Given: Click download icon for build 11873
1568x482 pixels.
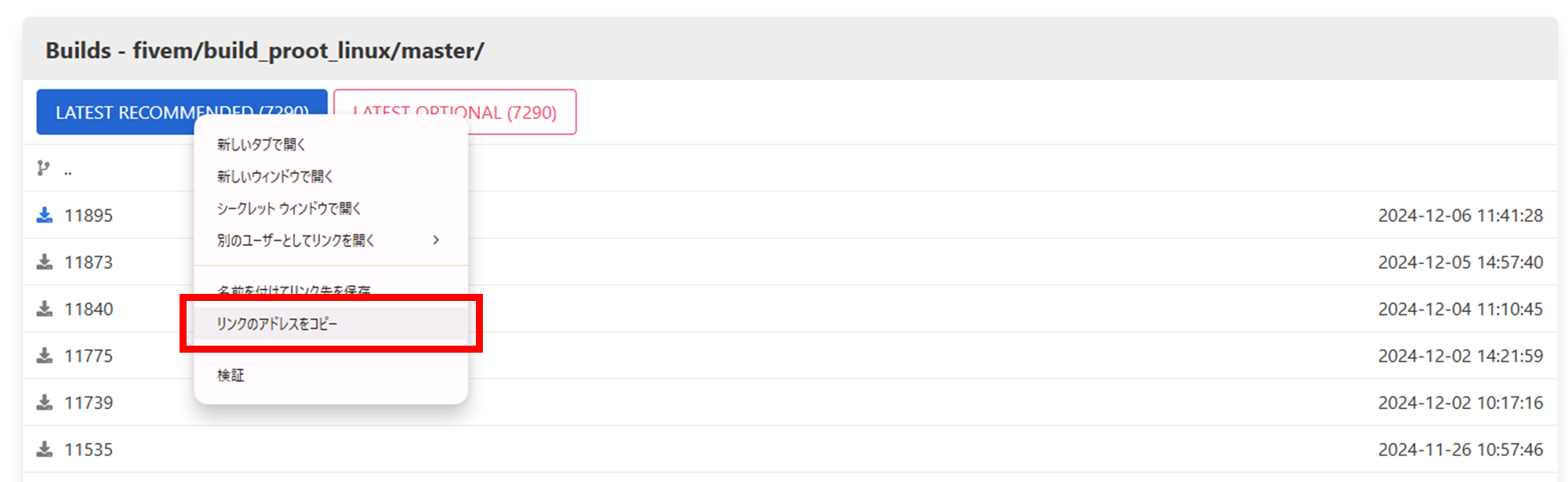Looking at the screenshot, I should pos(45,262).
